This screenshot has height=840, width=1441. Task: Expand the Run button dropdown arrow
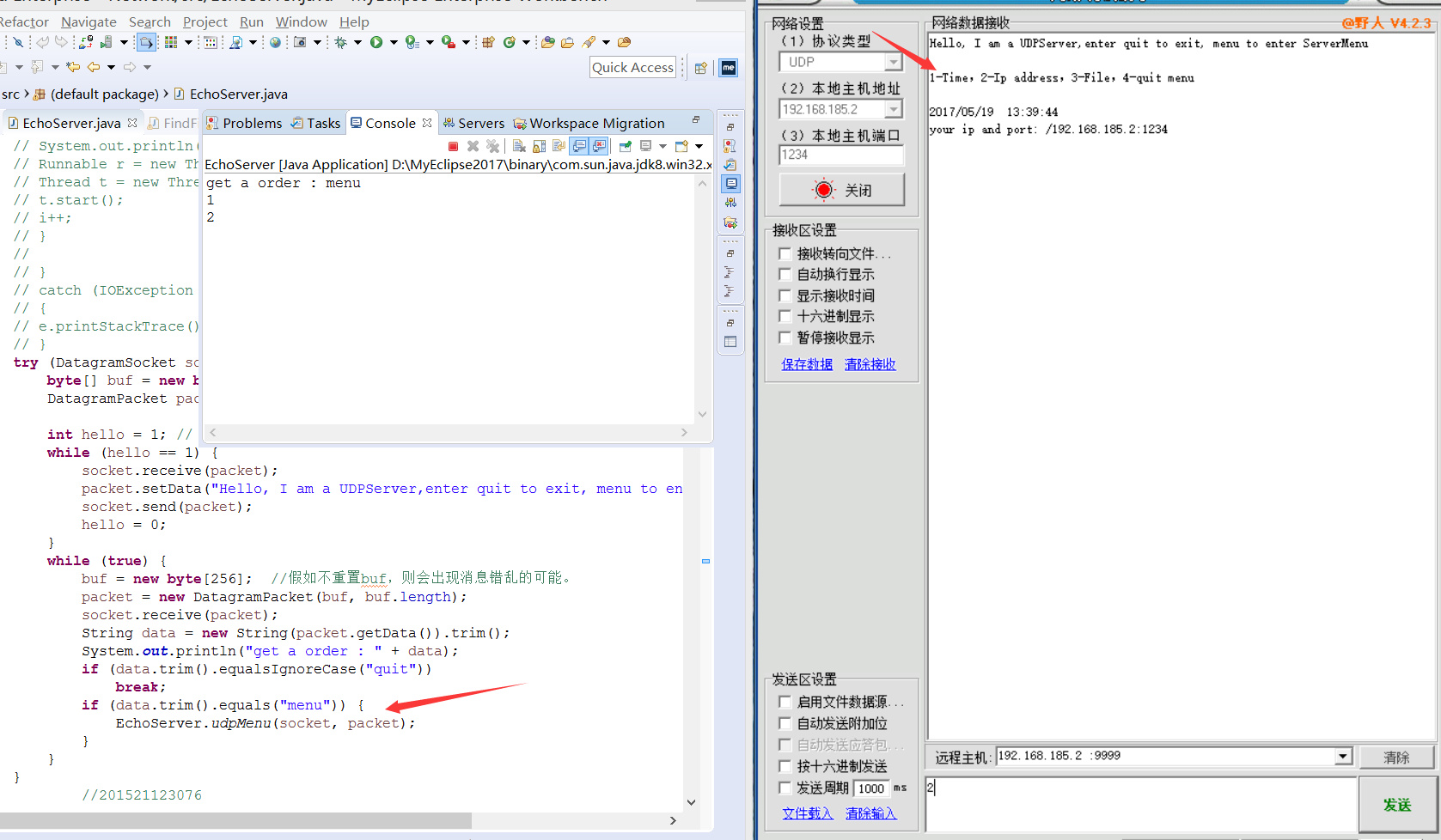394,42
